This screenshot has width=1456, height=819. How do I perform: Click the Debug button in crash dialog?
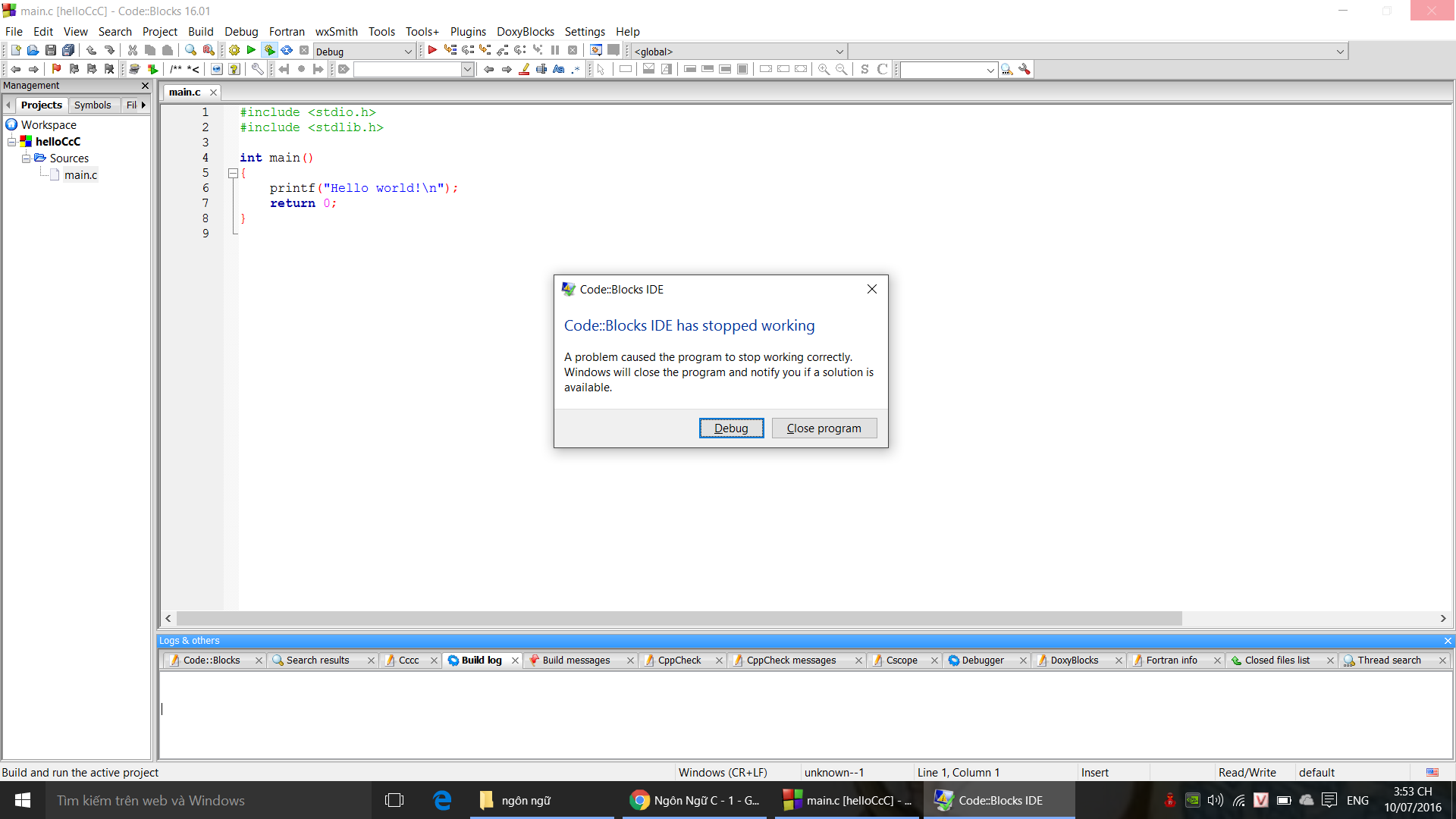point(730,428)
